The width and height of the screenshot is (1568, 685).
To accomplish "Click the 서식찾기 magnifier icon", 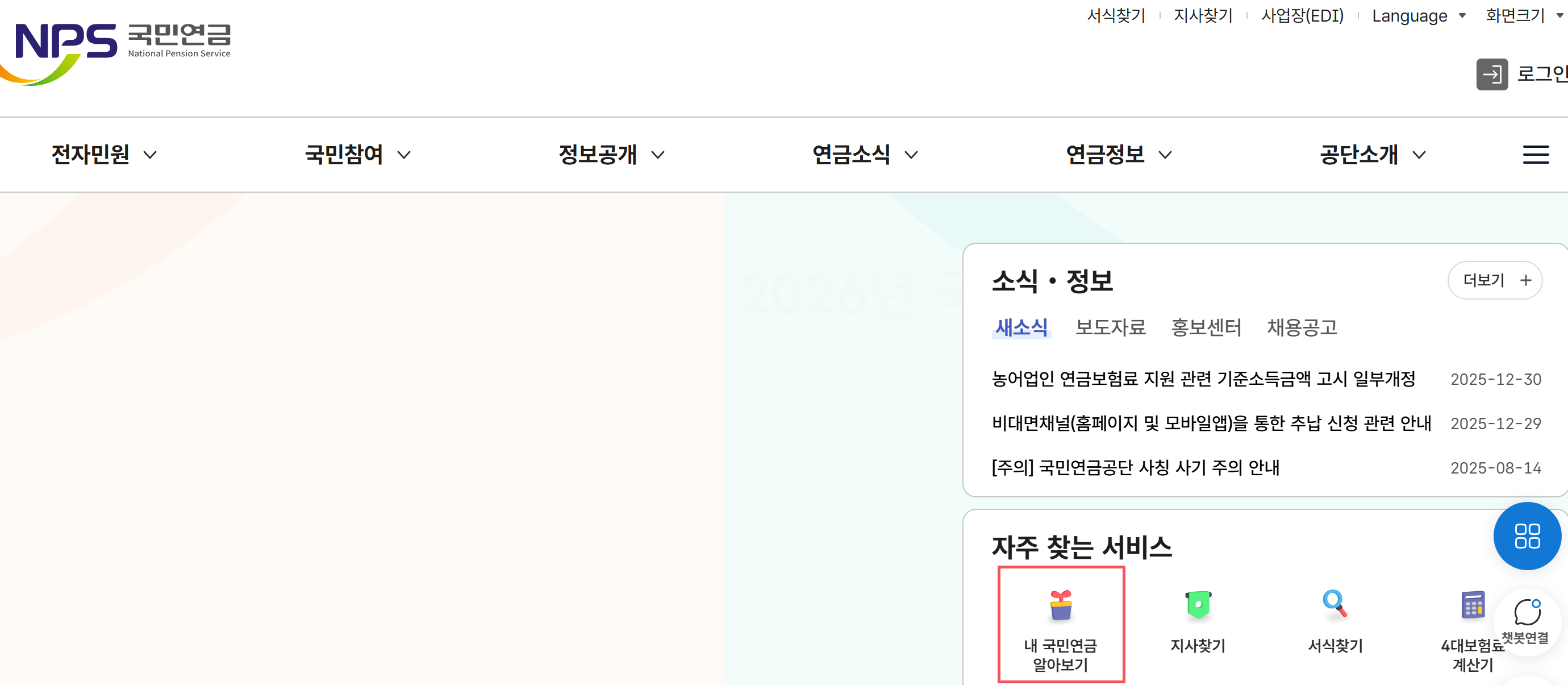I will [x=1335, y=605].
